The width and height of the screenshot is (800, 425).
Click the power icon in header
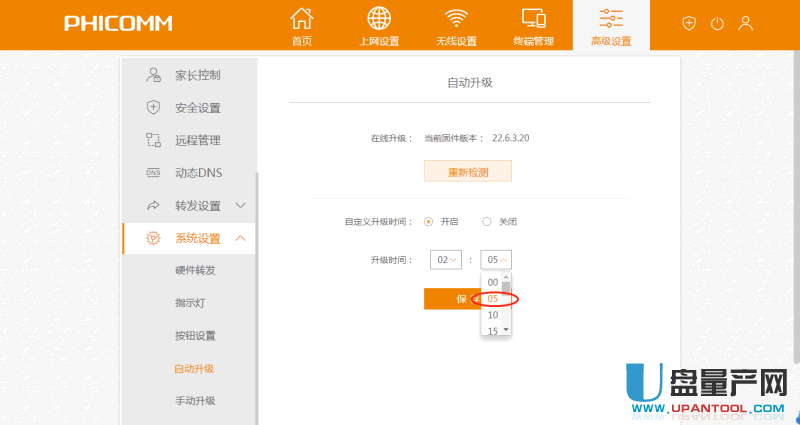click(x=716, y=23)
